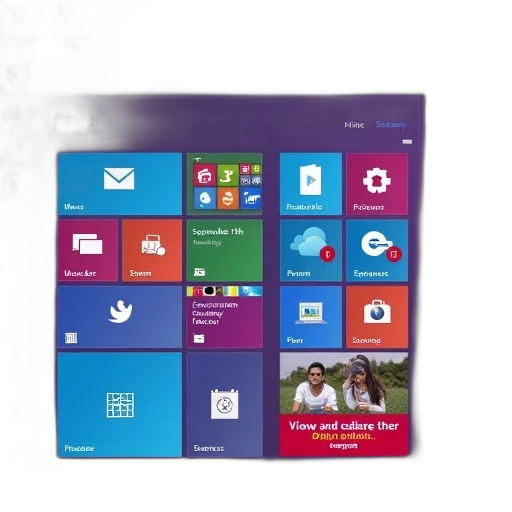Click small icon at bottom of bird tile
The height and width of the screenshot is (512, 512).
[71, 338]
